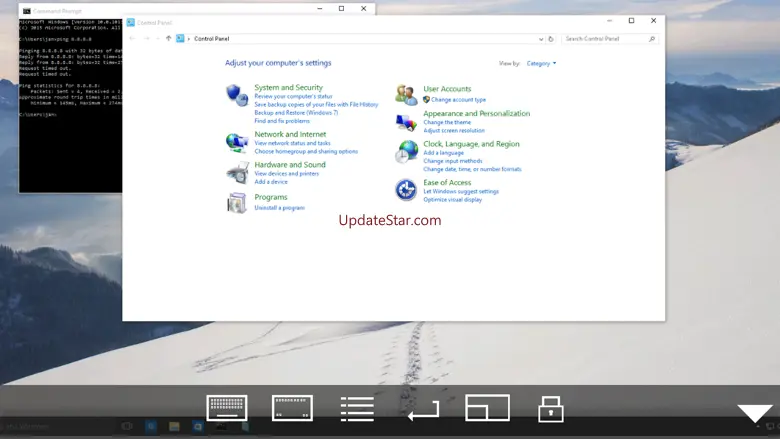Screen dimensions: 780x439
Task: Open the User Accounts people icon
Action: coord(406,94)
